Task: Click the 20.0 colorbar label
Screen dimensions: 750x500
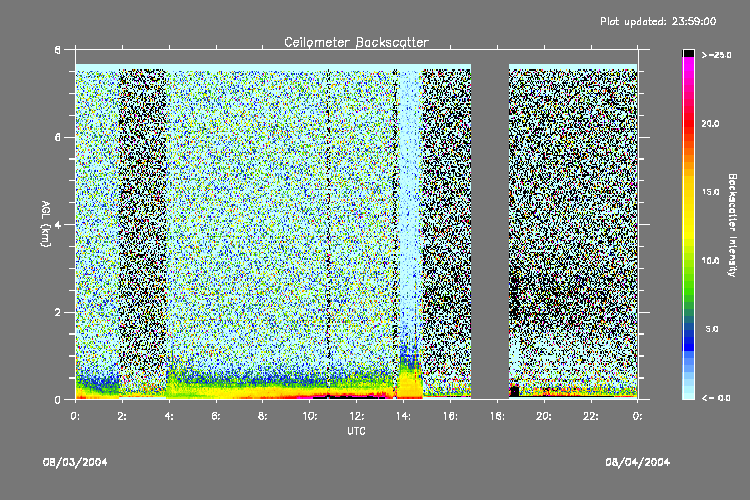Action: tap(710, 124)
